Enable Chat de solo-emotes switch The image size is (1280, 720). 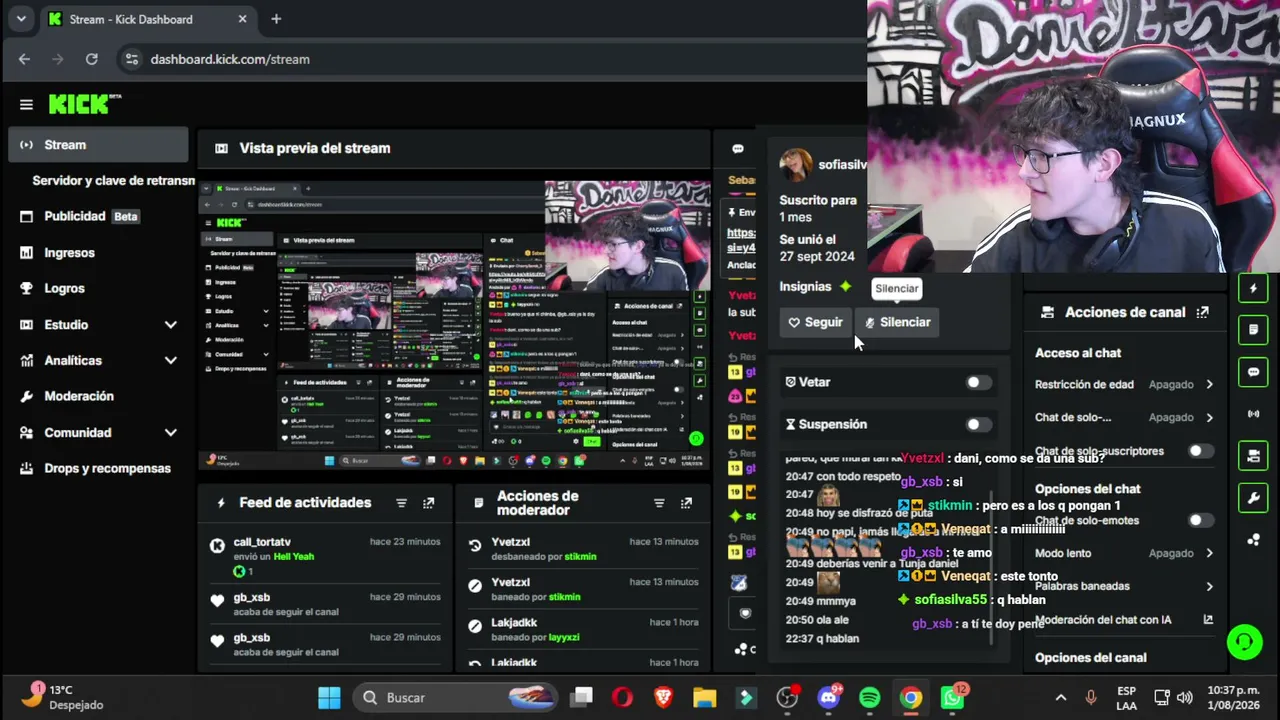[1200, 520]
